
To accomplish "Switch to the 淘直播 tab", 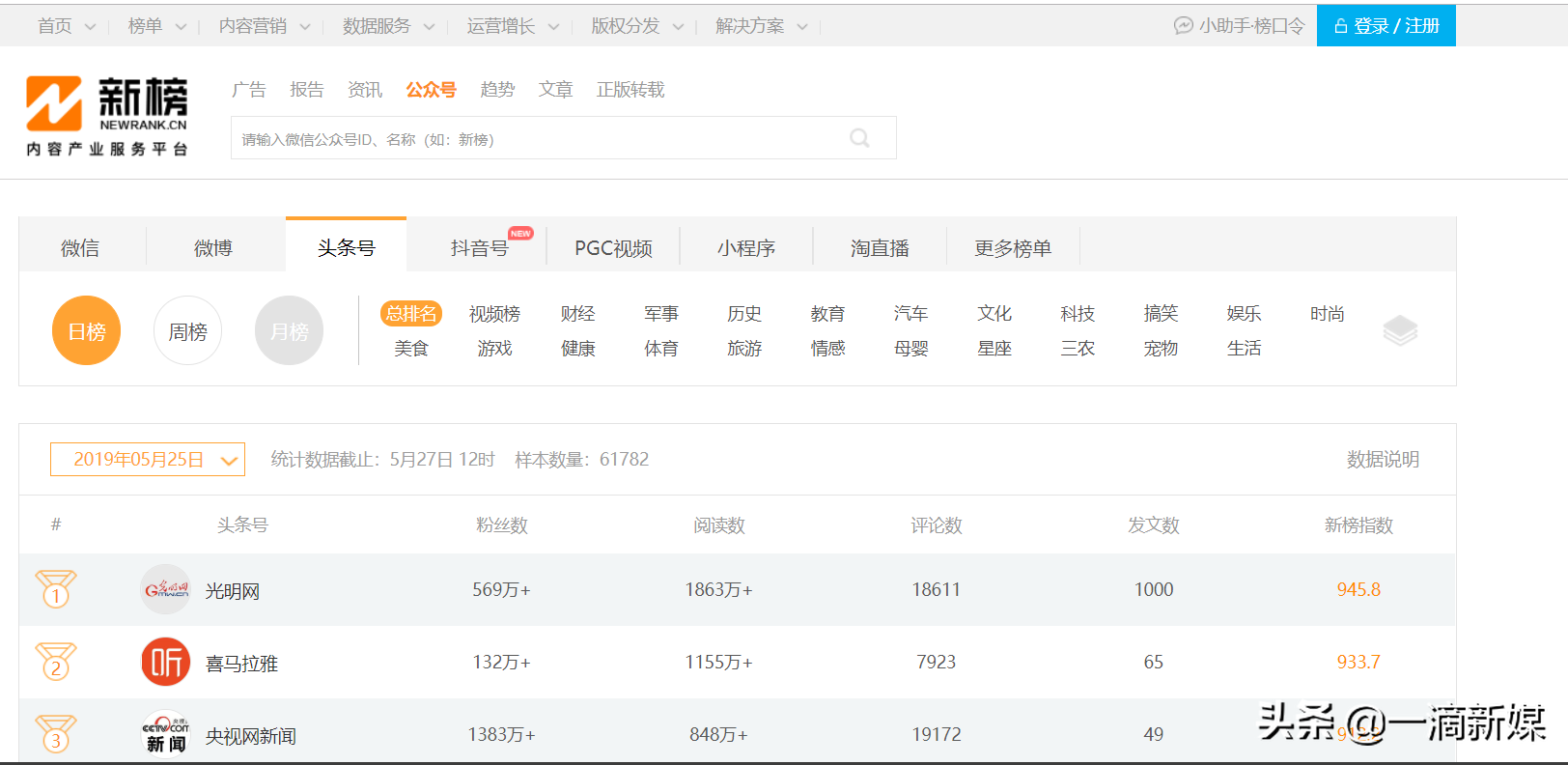I will click(x=880, y=248).
